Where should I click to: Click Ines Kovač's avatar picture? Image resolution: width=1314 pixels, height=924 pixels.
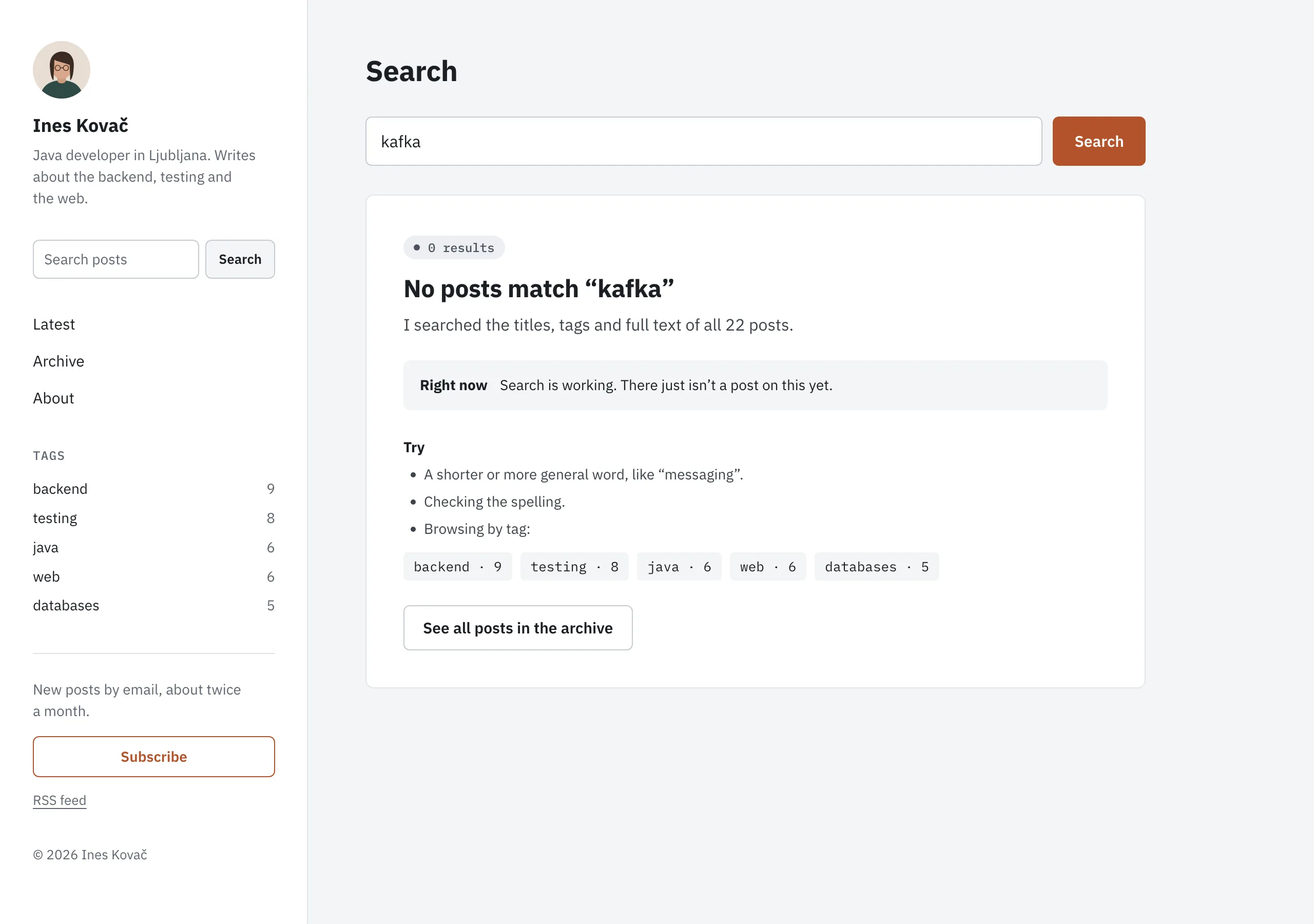click(x=61, y=70)
